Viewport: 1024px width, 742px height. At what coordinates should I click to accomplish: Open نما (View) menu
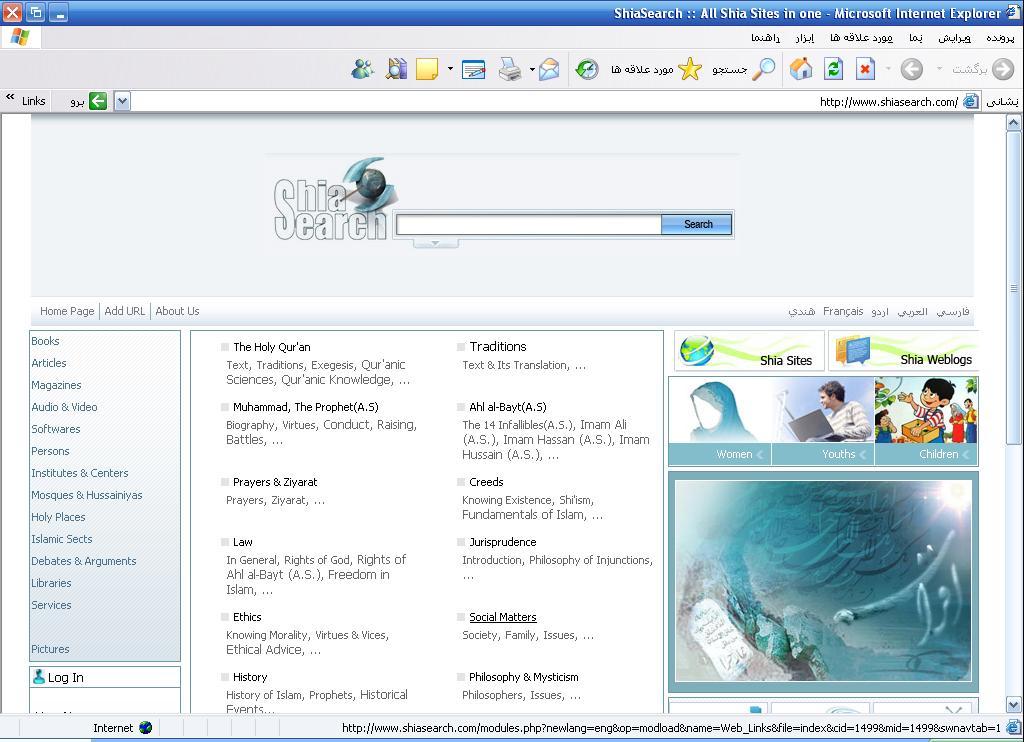[916, 38]
